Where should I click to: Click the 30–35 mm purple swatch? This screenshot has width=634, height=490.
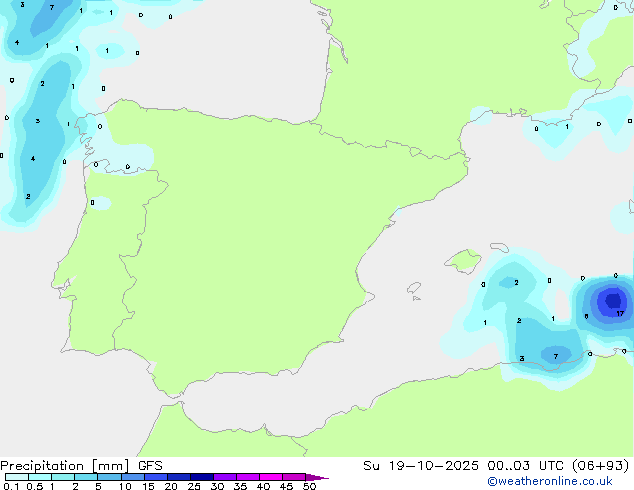click(x=224, y=477)
